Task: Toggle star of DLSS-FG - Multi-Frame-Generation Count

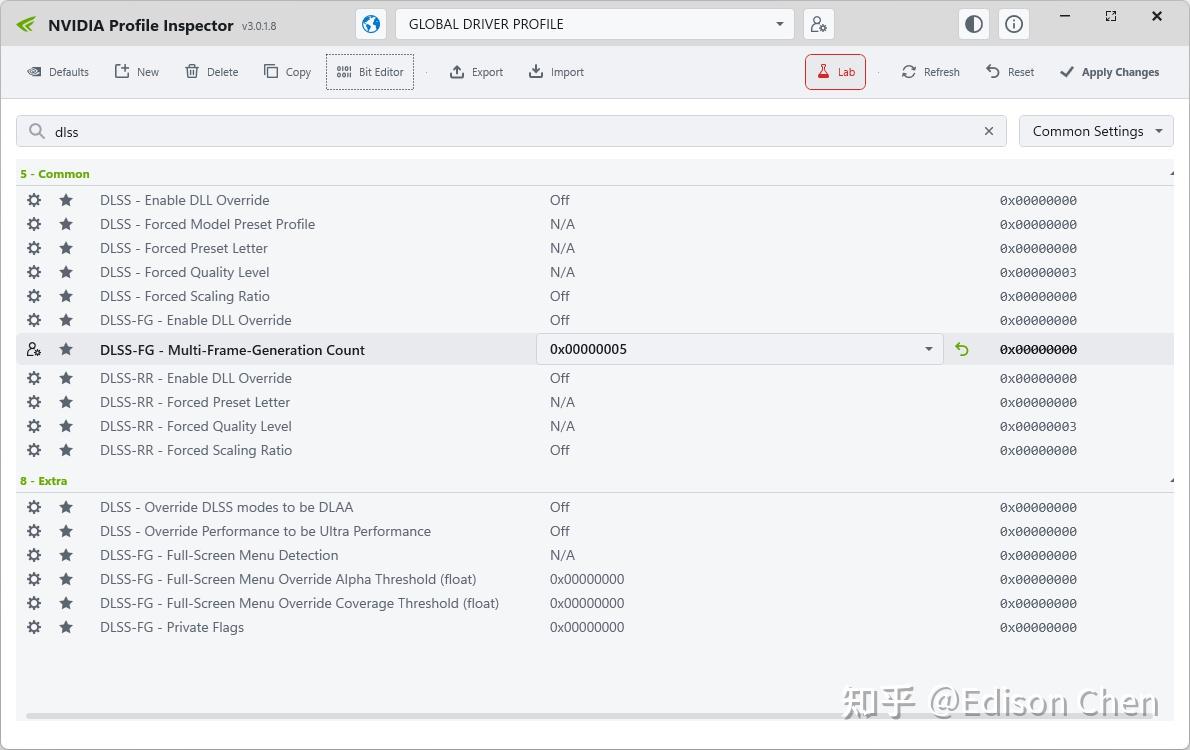Action: 66,349
